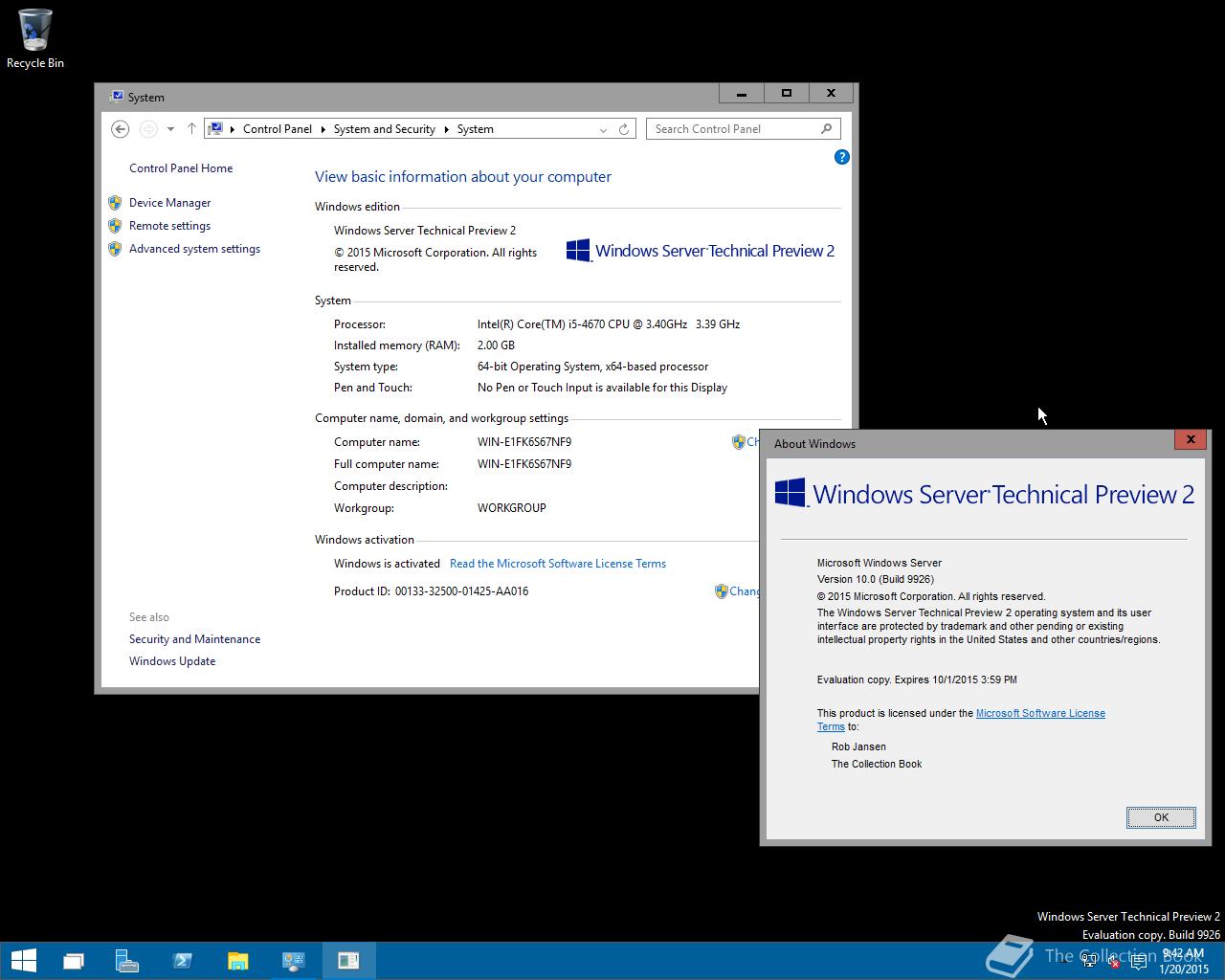The image size is (1225, 980).
Task: Click the Product ID value text
Action: 461,591
